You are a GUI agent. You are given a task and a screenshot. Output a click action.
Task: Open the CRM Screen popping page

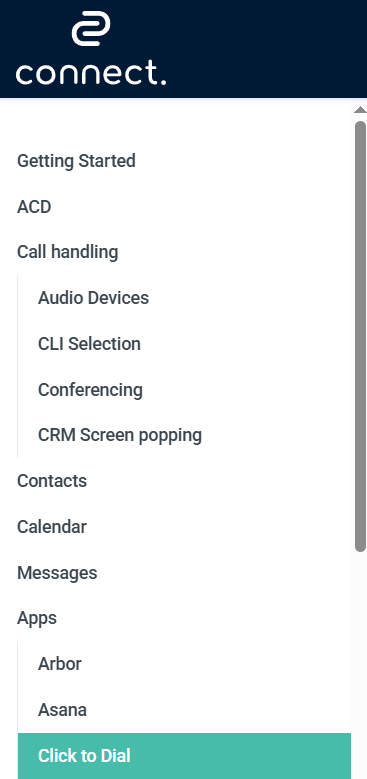pos(120,435)
